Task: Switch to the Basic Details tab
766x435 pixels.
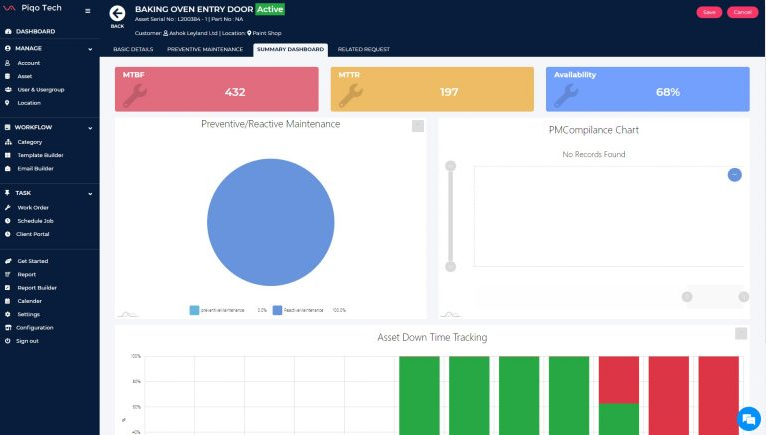Action: 134,49
